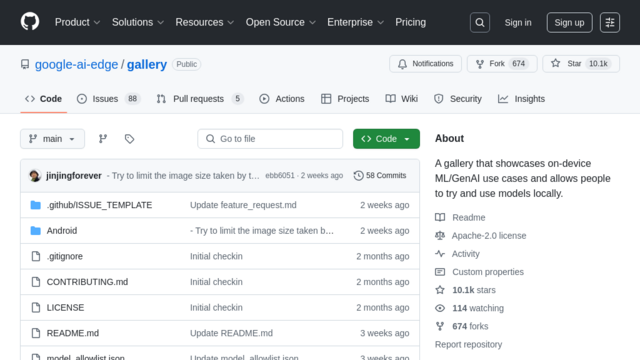Open the jinjingforever profile link
640x360 pixels.
point(74,176)
